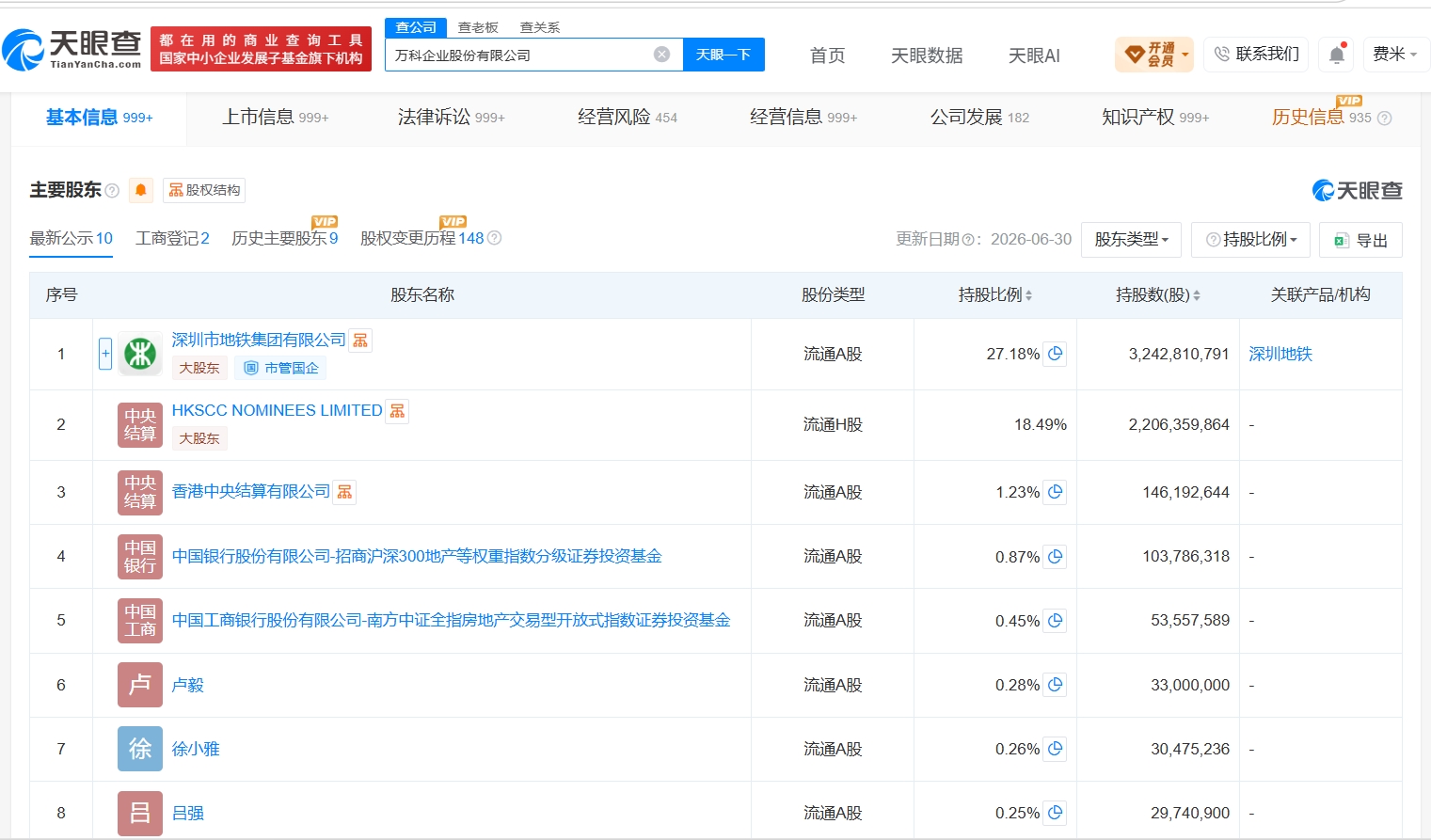
Task: Switch to the 公司发展 tab
Action: pyautogui.click(x=979, y=118)
